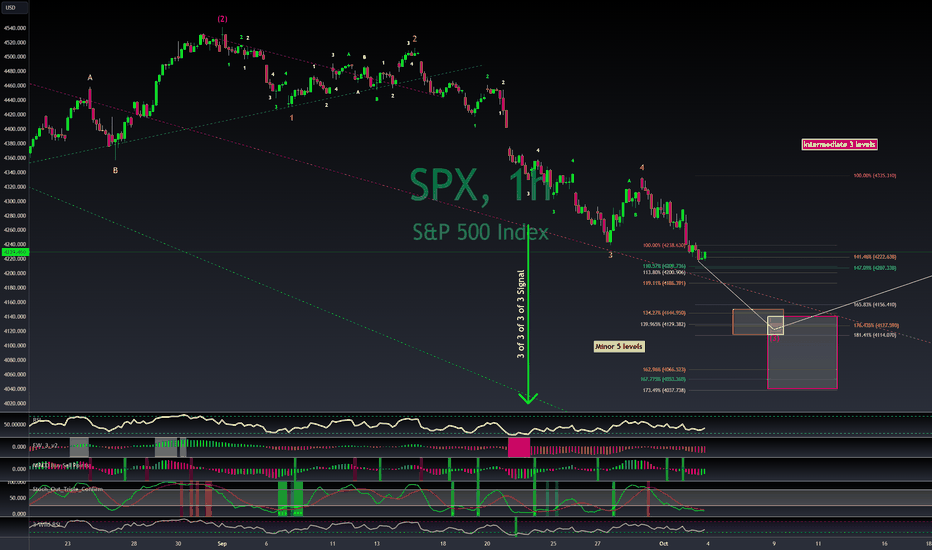
Task: Select the magenta (3) target wave label
Action: pyautogui.click(x=774, y=339)
